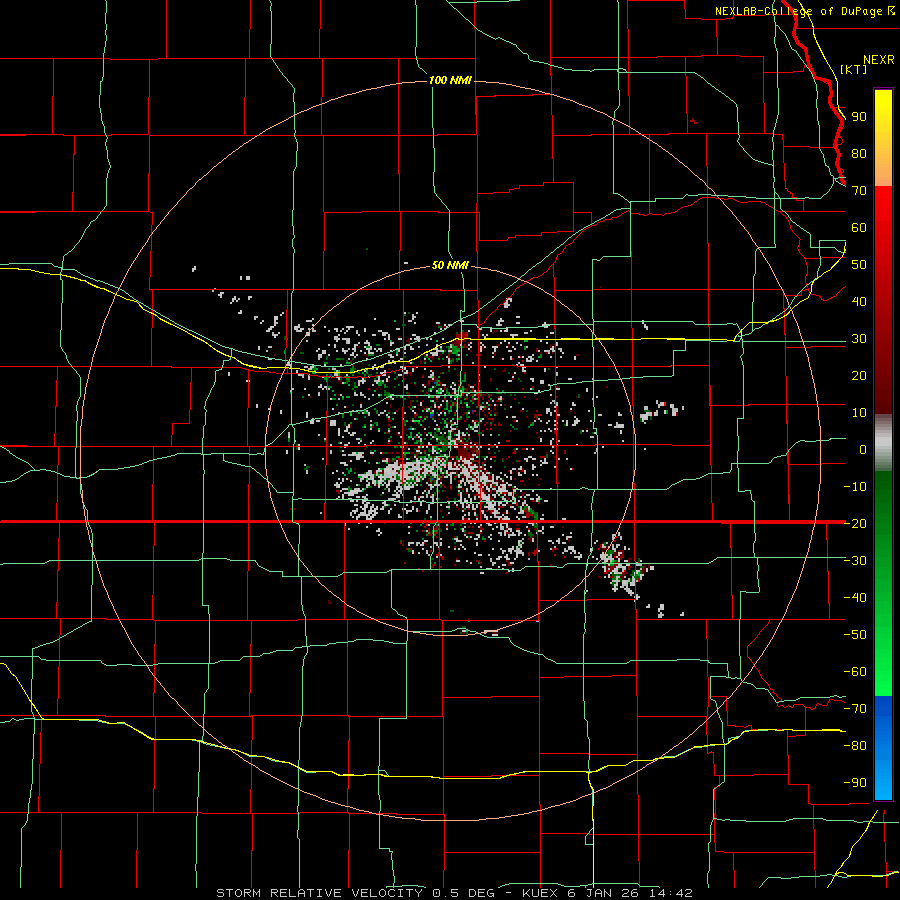Click the "NEXLAB-College of DuPage" header text

point(801,11)
